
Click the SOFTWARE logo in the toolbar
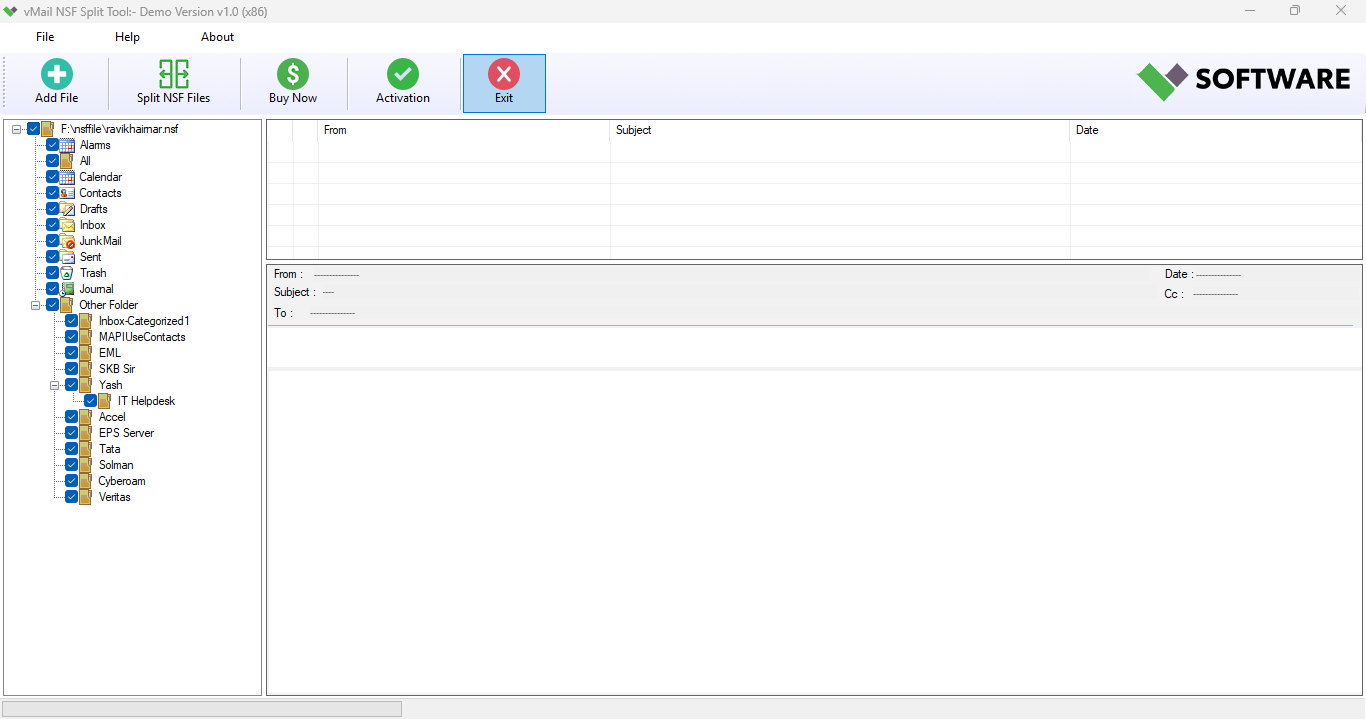click(x=1244, y=80)
